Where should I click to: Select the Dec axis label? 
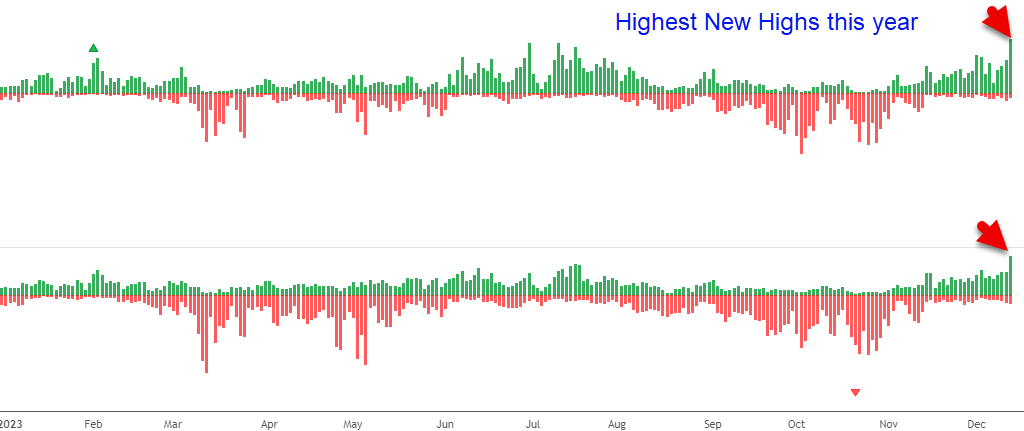[x=976, y=424]
